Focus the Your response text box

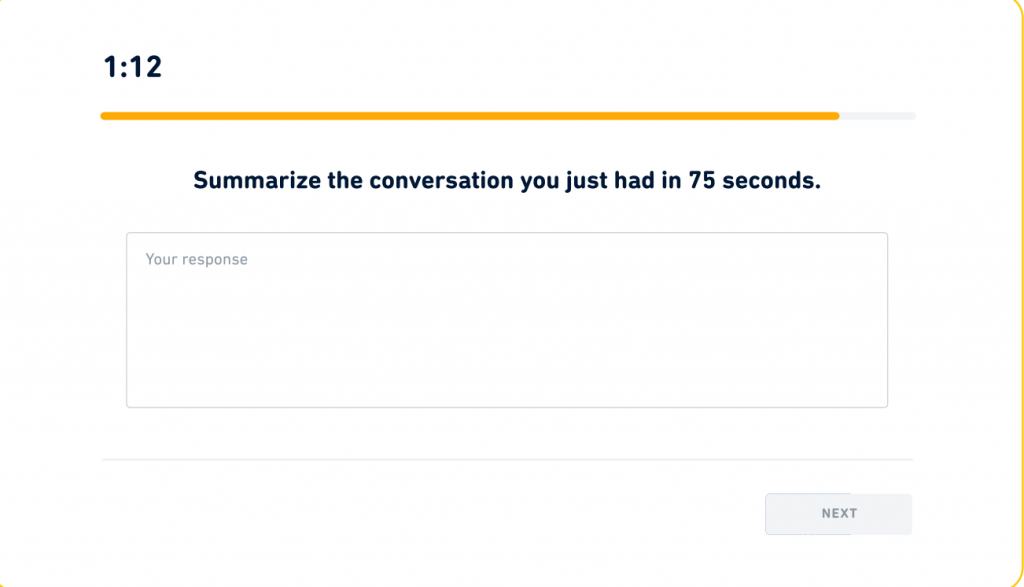pos(506,320)
